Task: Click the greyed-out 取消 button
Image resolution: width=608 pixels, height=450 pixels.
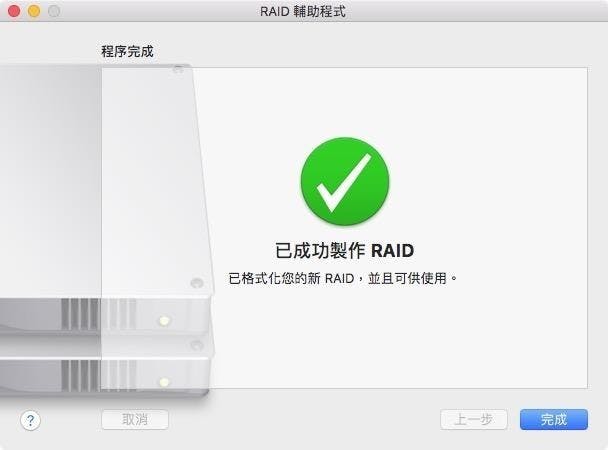Action: pos(135,419)
